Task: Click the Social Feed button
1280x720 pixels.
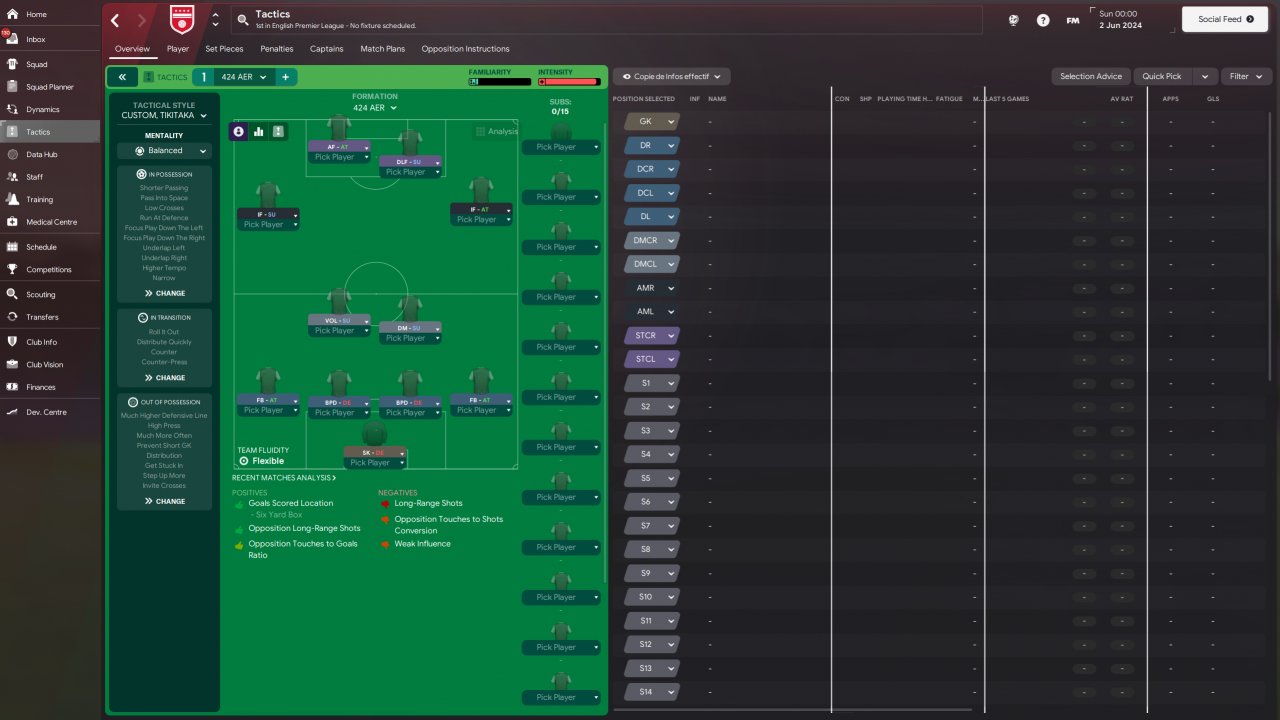Action: click(x=1225, y=19)
